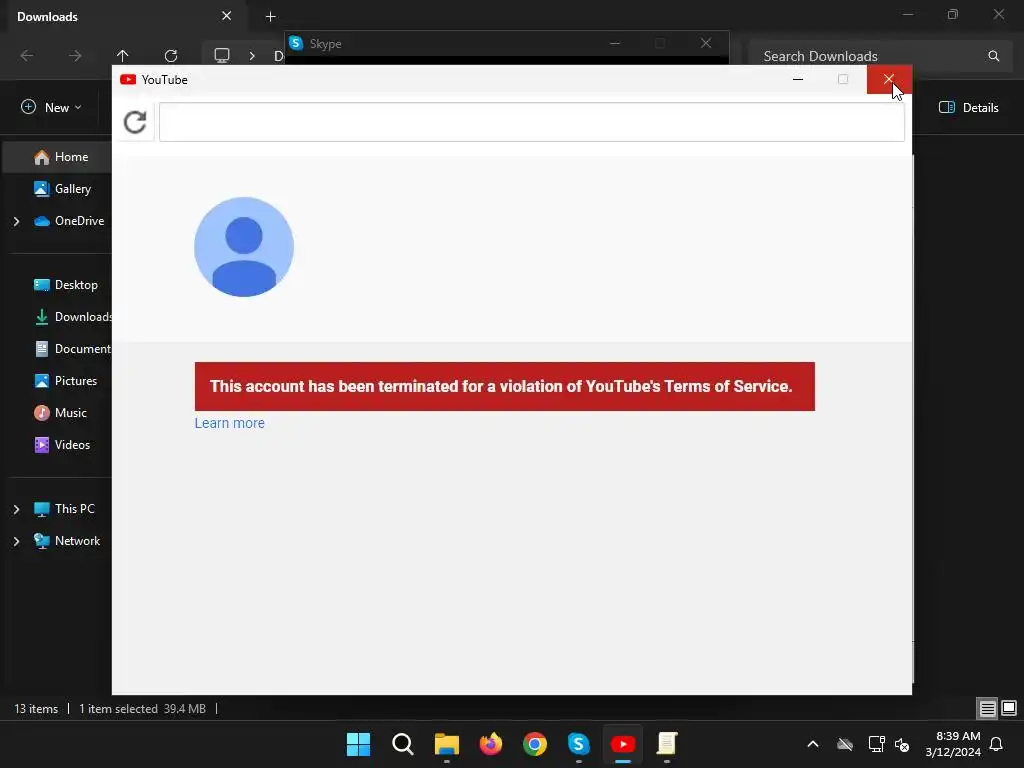Go forward in File Explorer

(74, 56)
